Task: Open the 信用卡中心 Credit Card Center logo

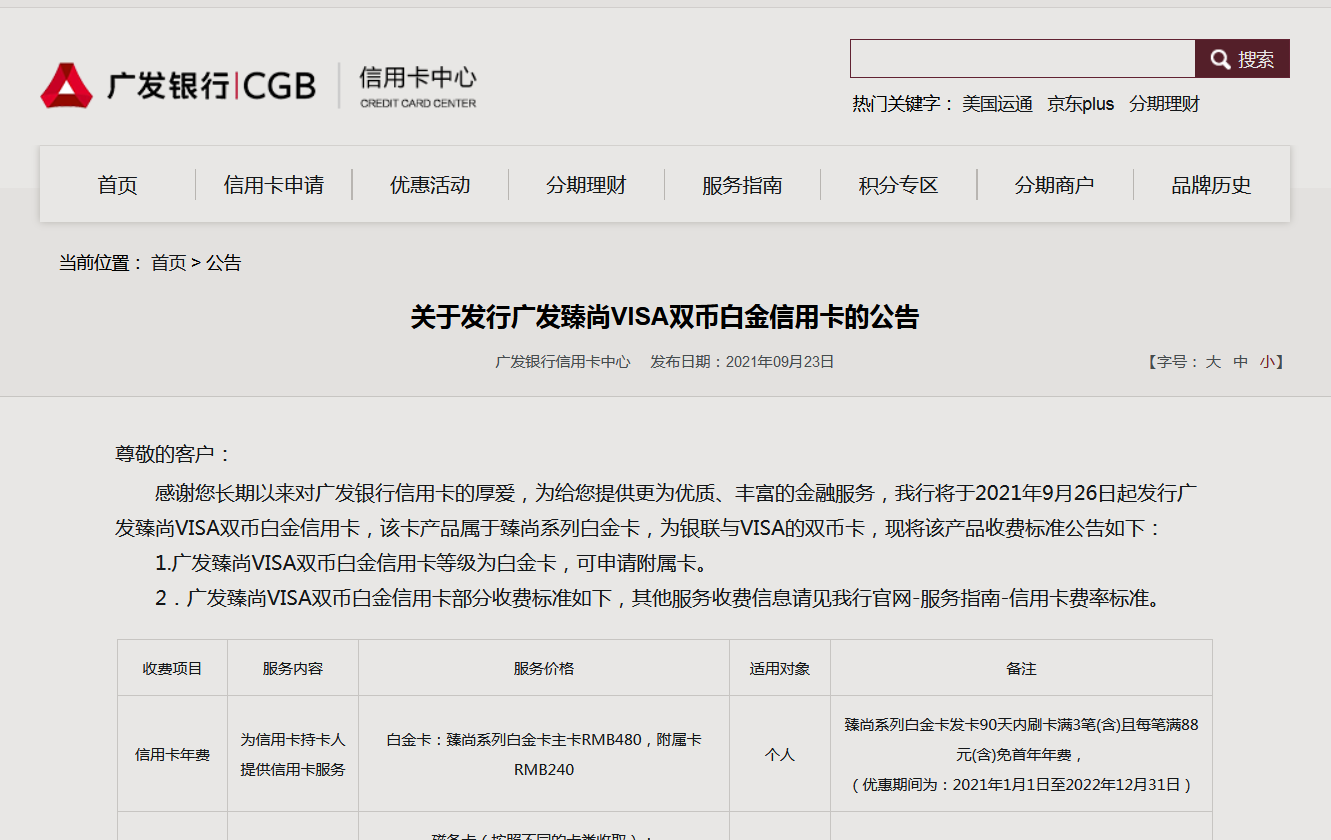Action: [x=418, y=86]
